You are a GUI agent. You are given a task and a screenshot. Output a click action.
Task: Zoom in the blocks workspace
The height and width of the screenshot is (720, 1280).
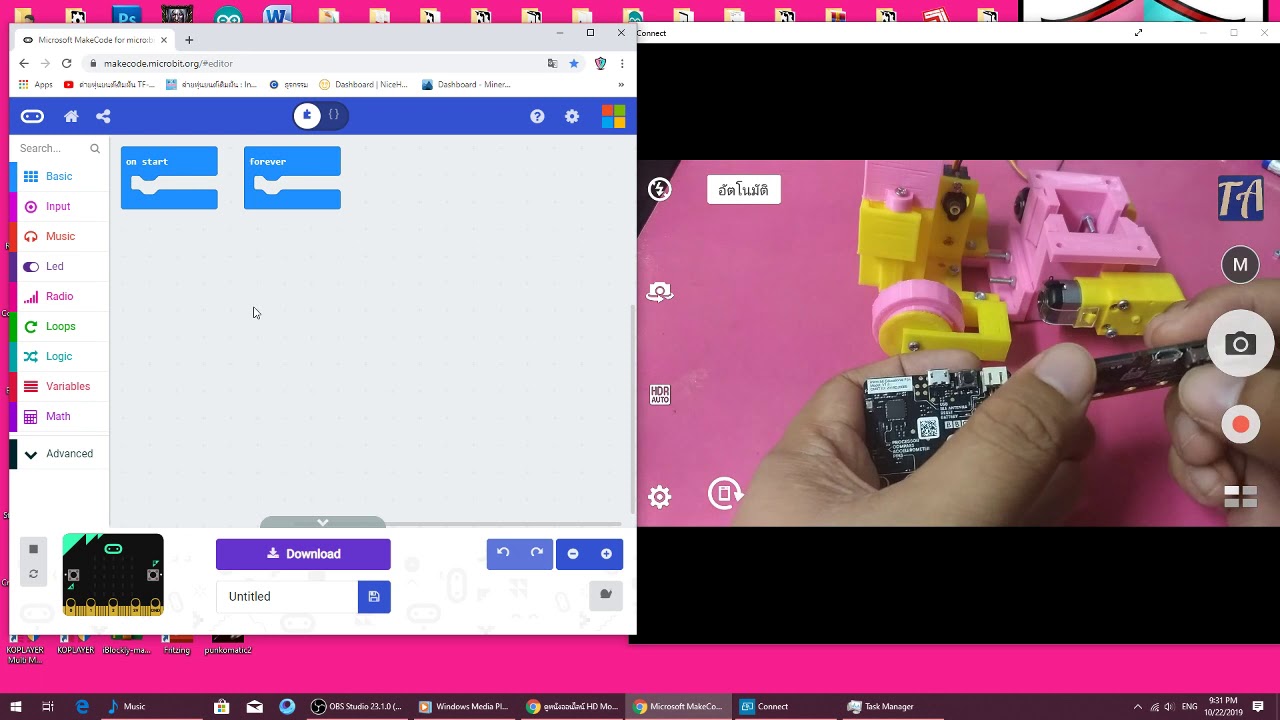tap(606, 554)
